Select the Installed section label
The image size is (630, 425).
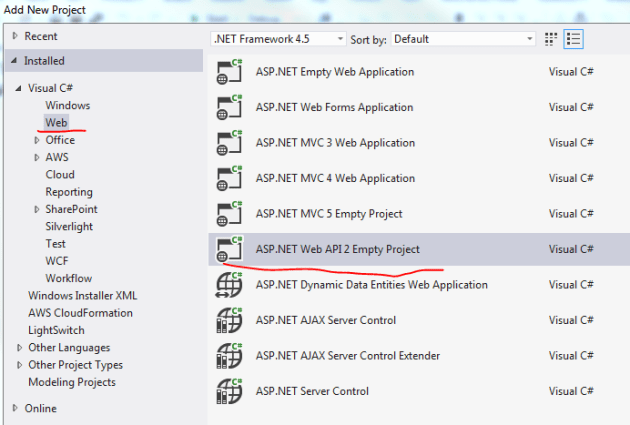[x=44, y=61]
